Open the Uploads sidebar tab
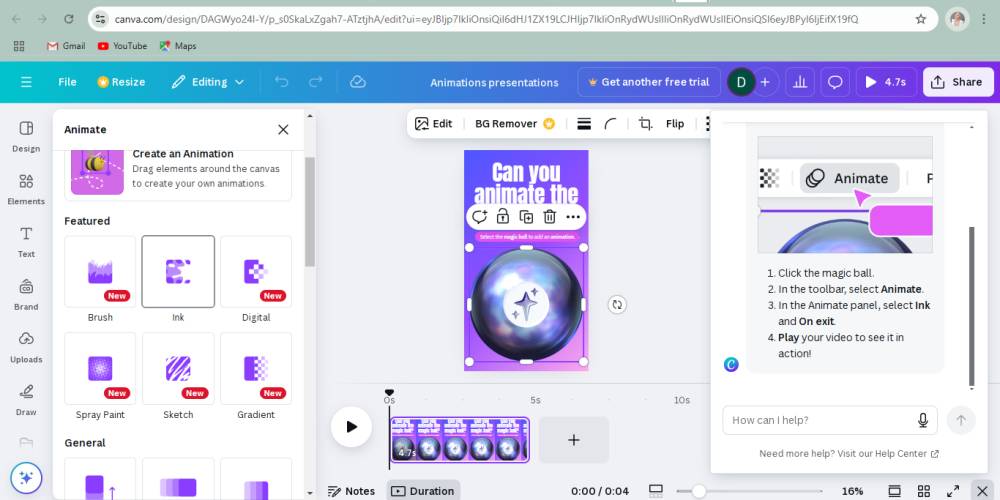This screenshot has width=1000, height=500. [x=26, y=348]
